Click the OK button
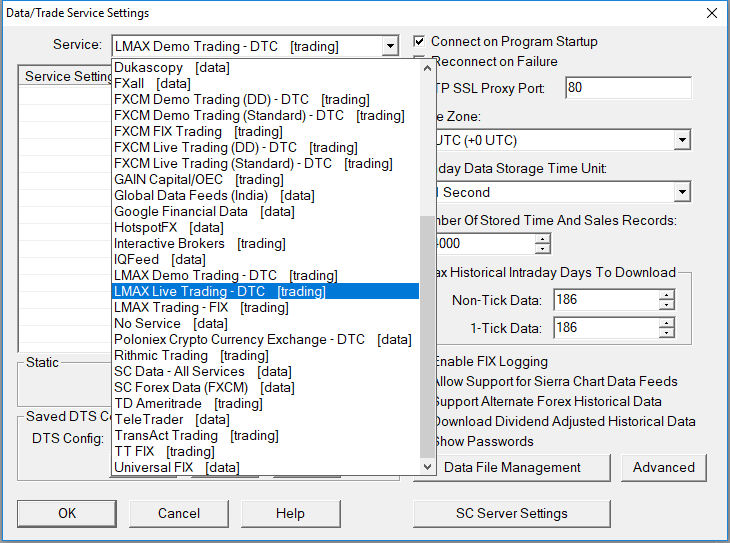 (x=67, y=513)
